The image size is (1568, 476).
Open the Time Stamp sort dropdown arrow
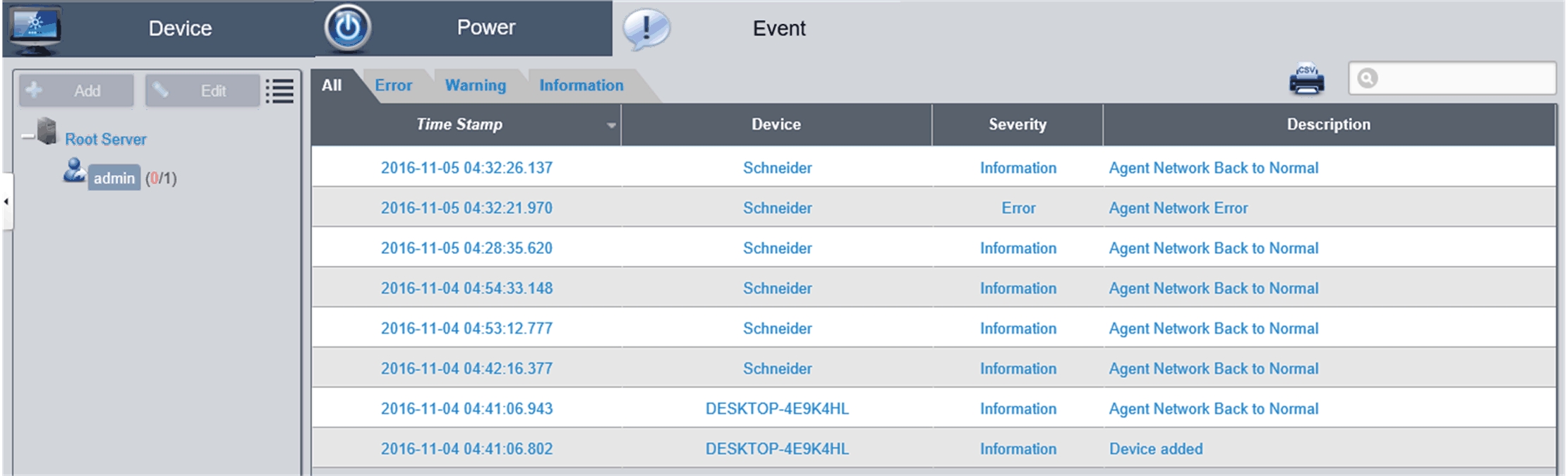coord(611,126)
